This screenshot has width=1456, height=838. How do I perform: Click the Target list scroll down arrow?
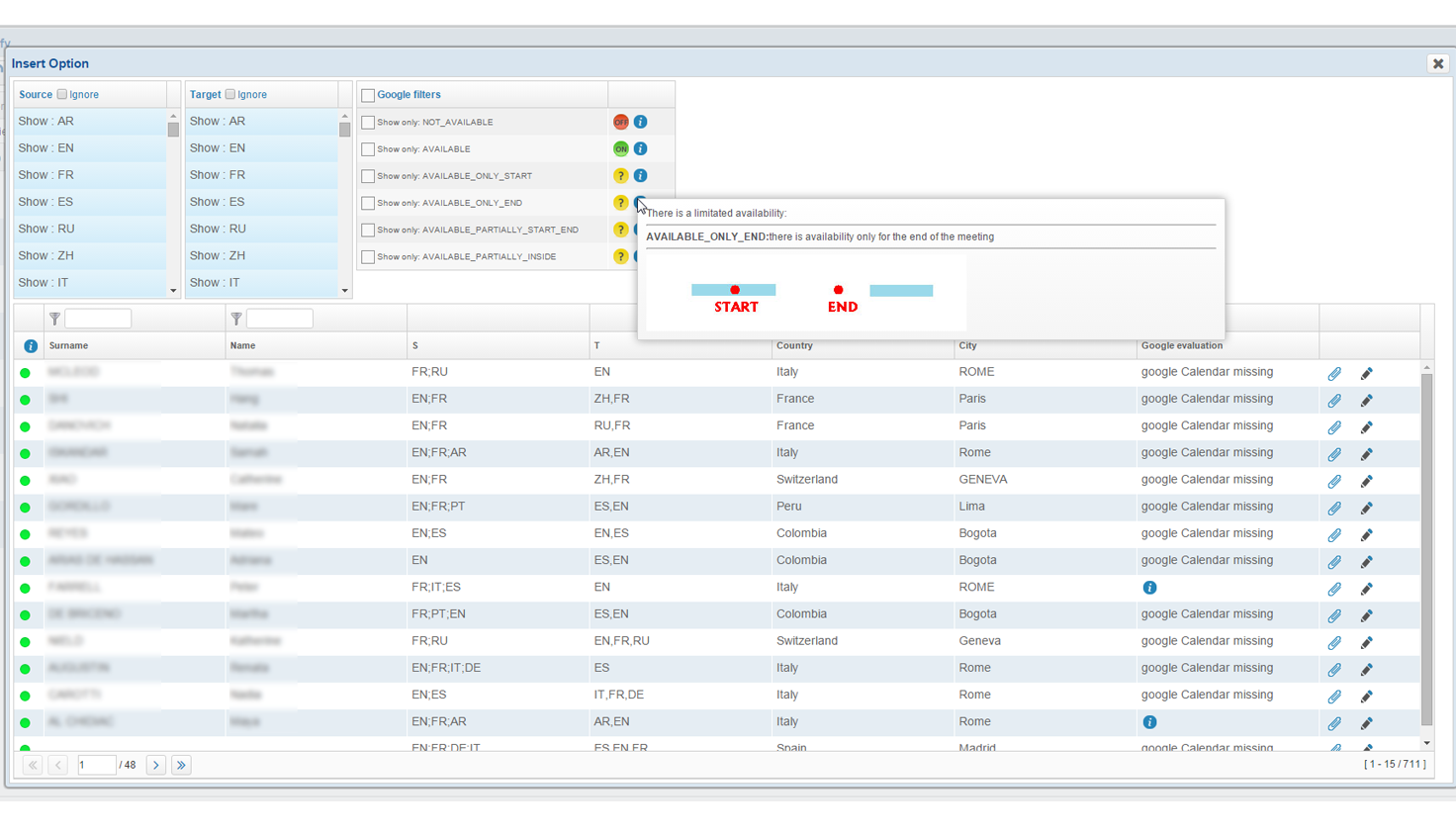pos(345,291)
